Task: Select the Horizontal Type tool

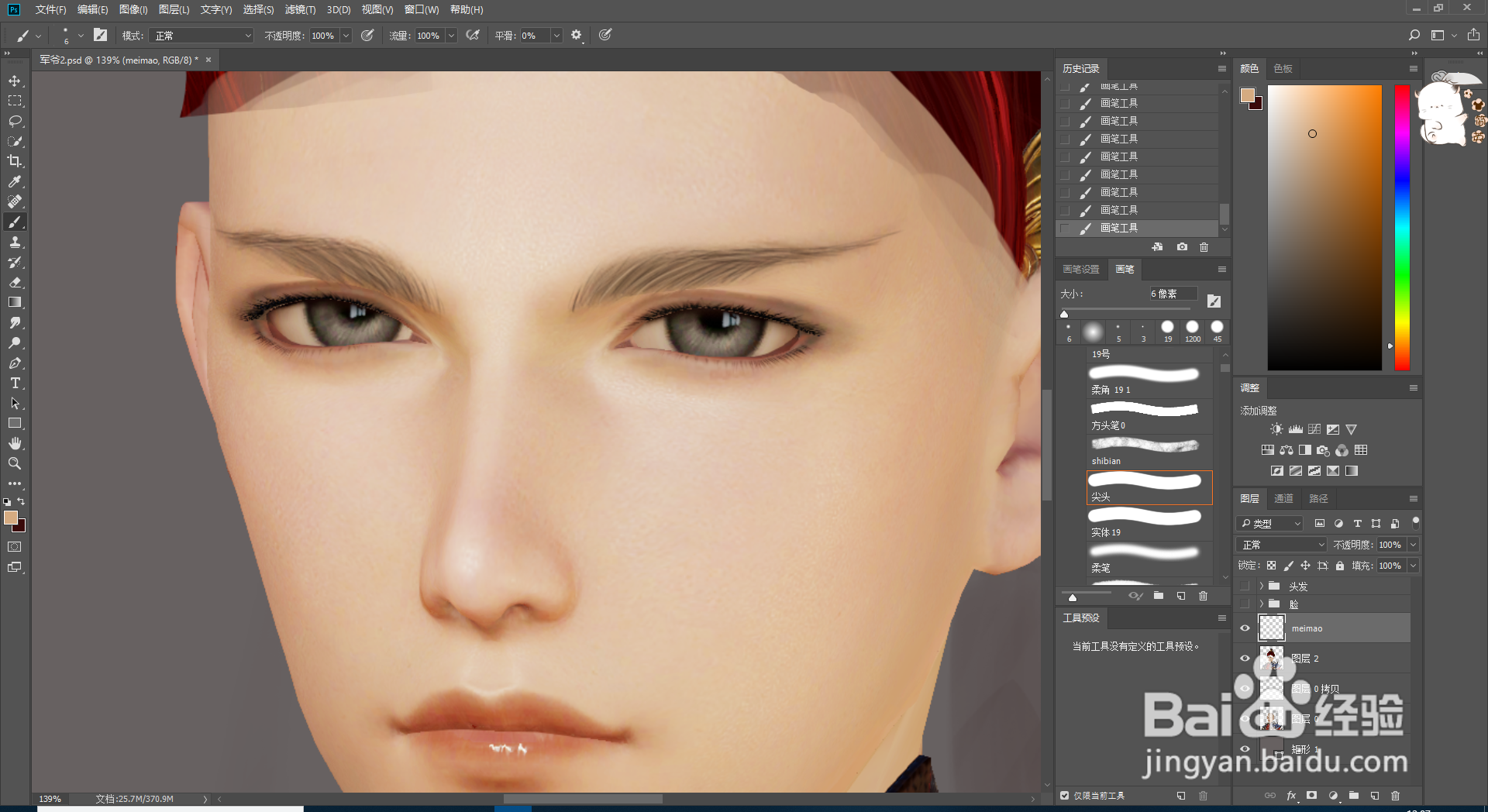Action: point(15,384)
